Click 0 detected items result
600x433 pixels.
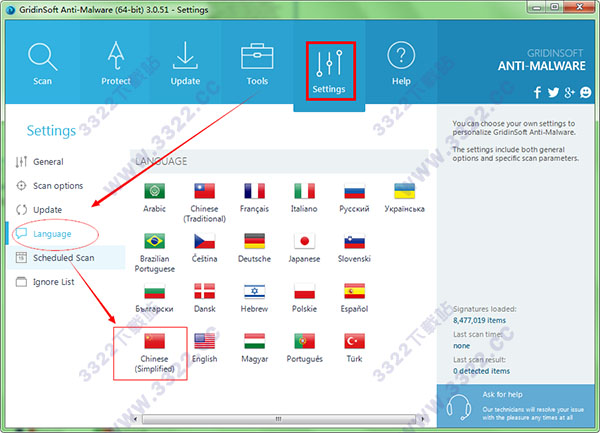pyautogui.click(x=481, y=371)
